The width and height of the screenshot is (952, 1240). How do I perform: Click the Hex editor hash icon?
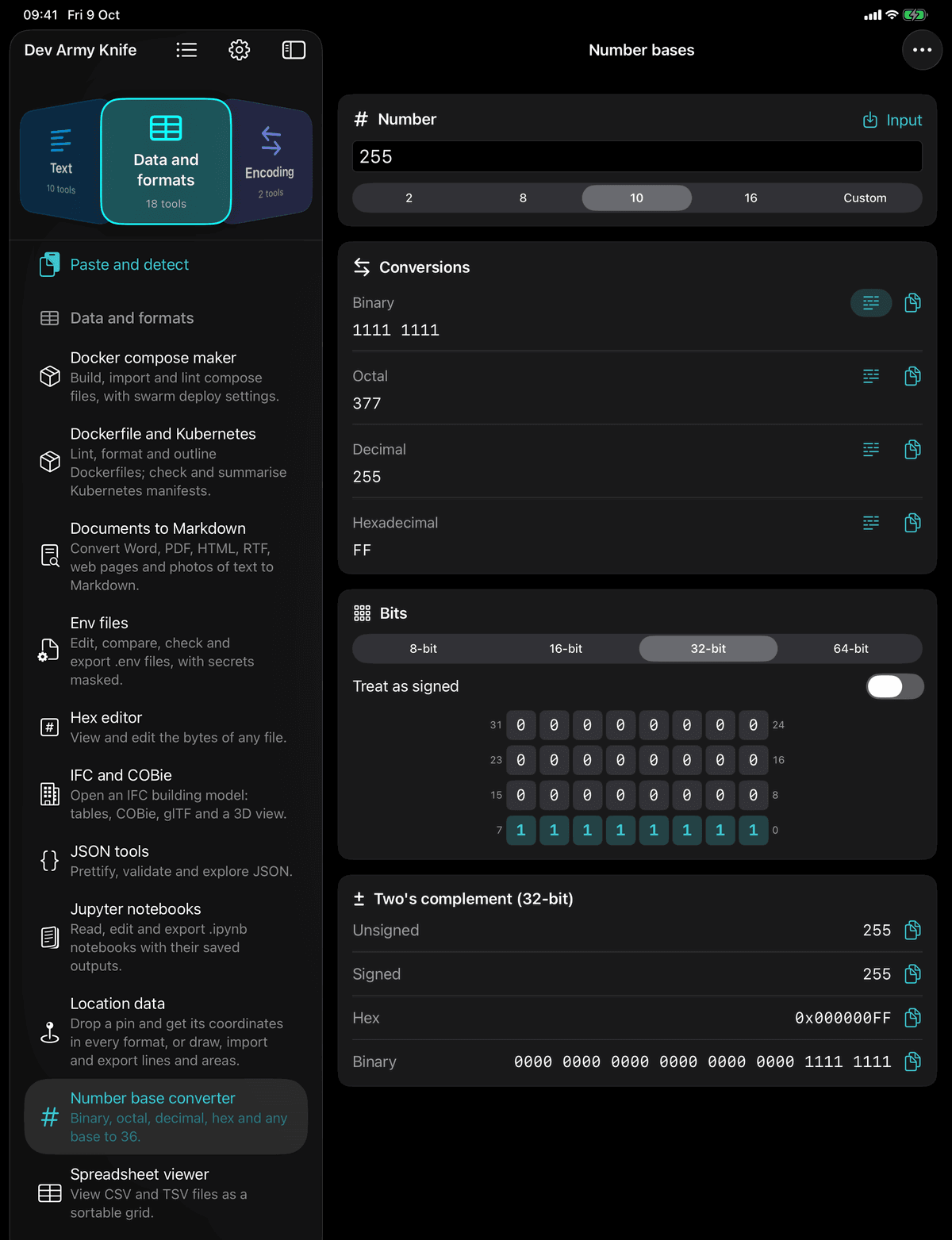50,727
